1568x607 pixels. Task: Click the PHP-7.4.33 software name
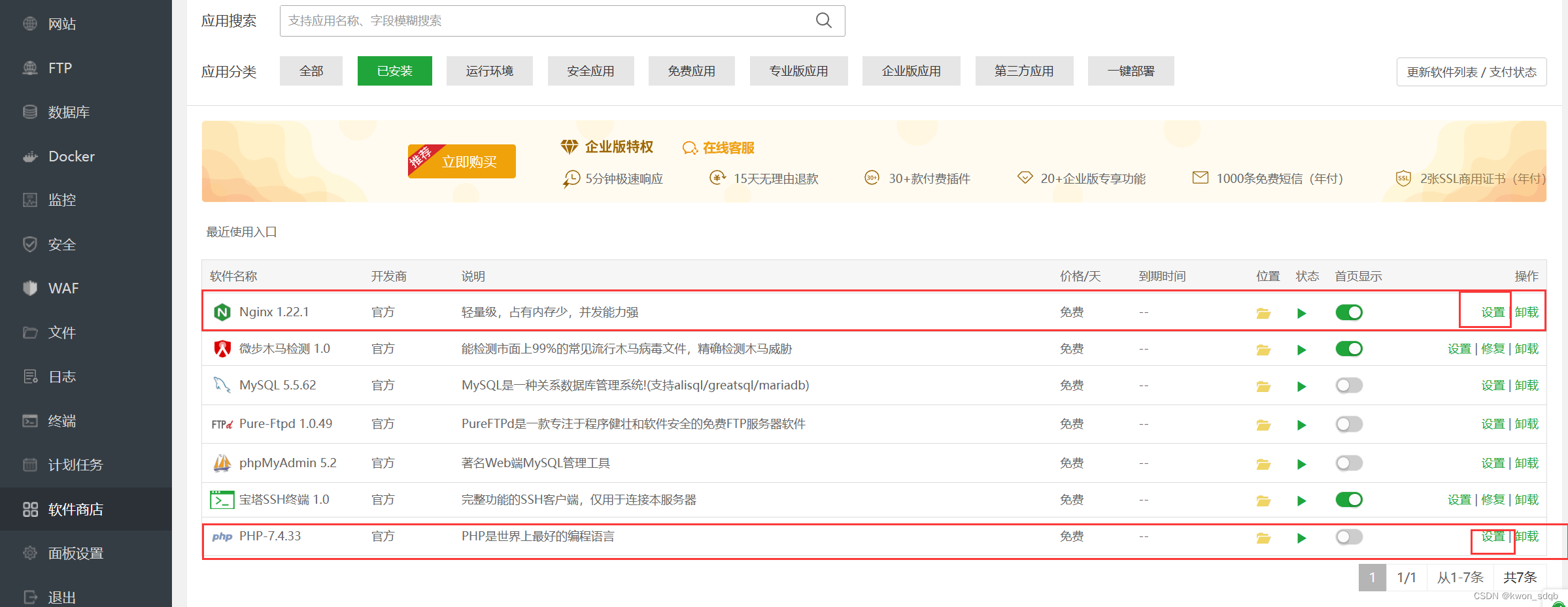point(270,536)
